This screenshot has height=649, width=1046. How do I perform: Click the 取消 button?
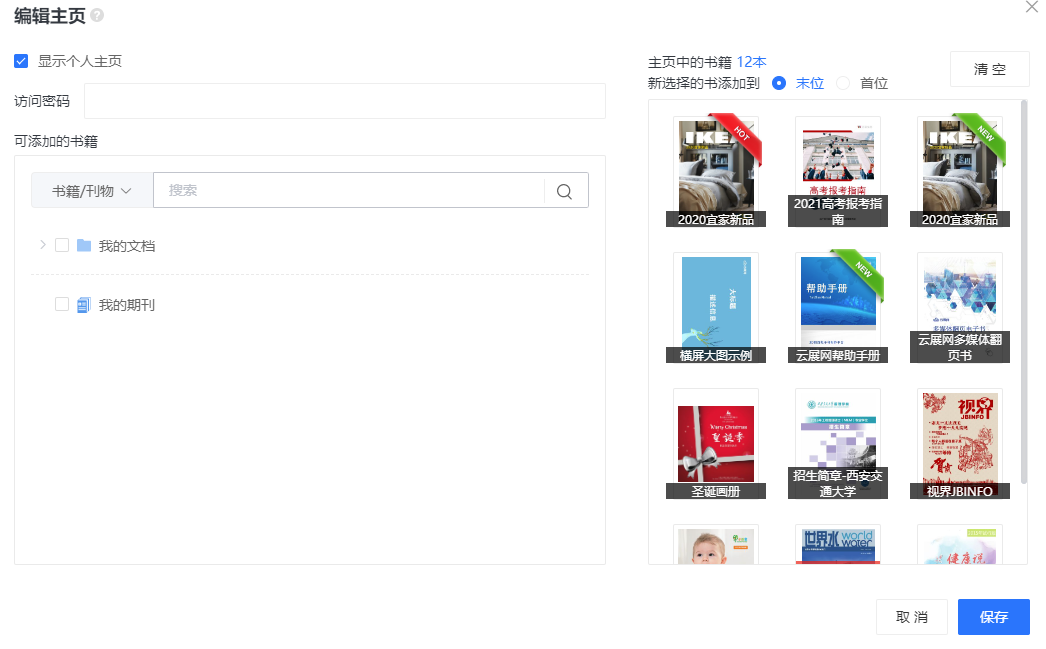click(911, 617)
